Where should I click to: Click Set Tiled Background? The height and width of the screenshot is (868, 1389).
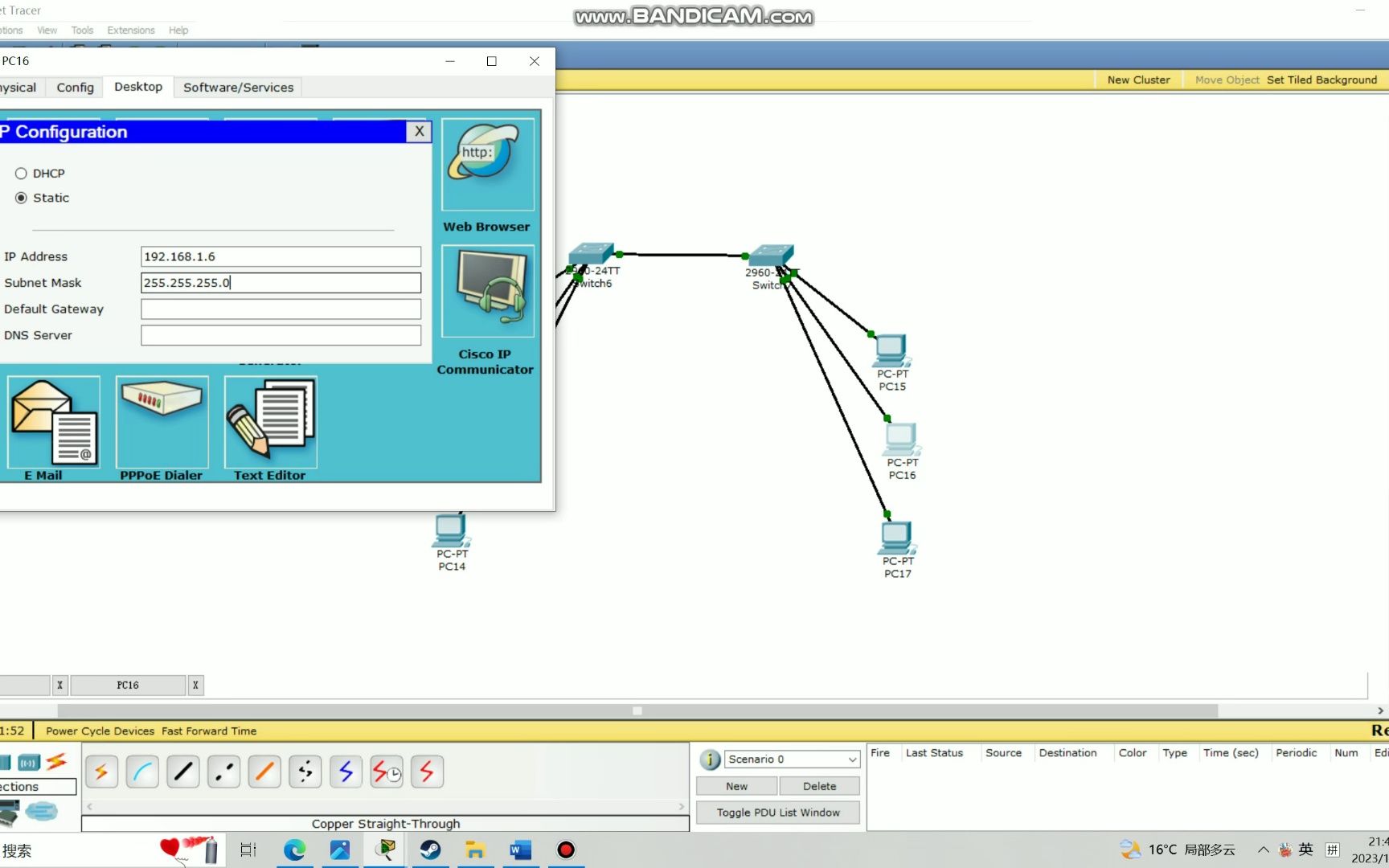point(1322,80)
